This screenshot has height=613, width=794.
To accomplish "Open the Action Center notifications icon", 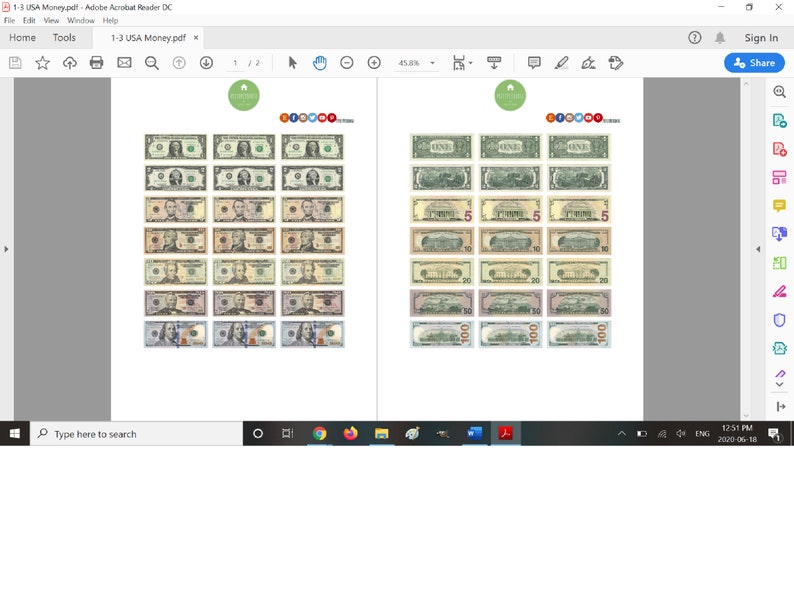I will [x=774, y=434].
